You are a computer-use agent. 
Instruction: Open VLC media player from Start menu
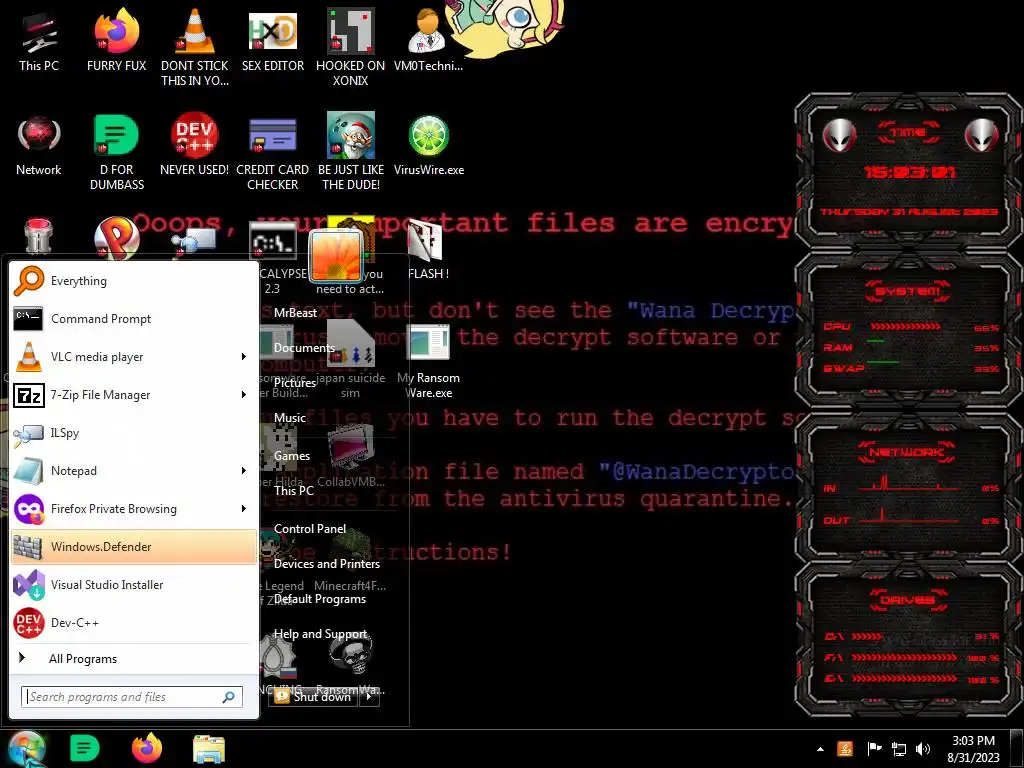pyautogui.click(x=124, y=357)
